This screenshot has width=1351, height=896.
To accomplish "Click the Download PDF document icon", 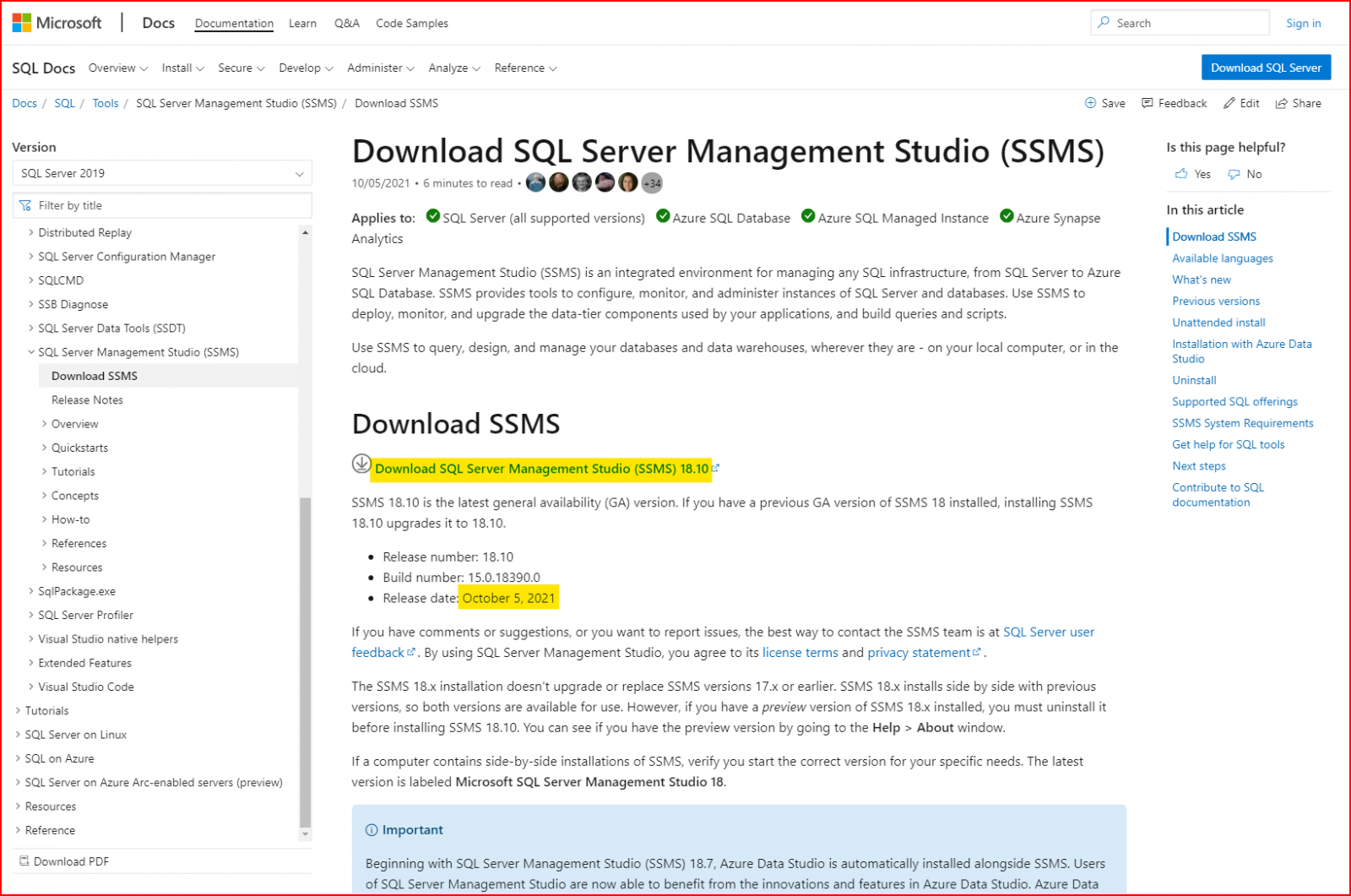I will coord(24,861).
